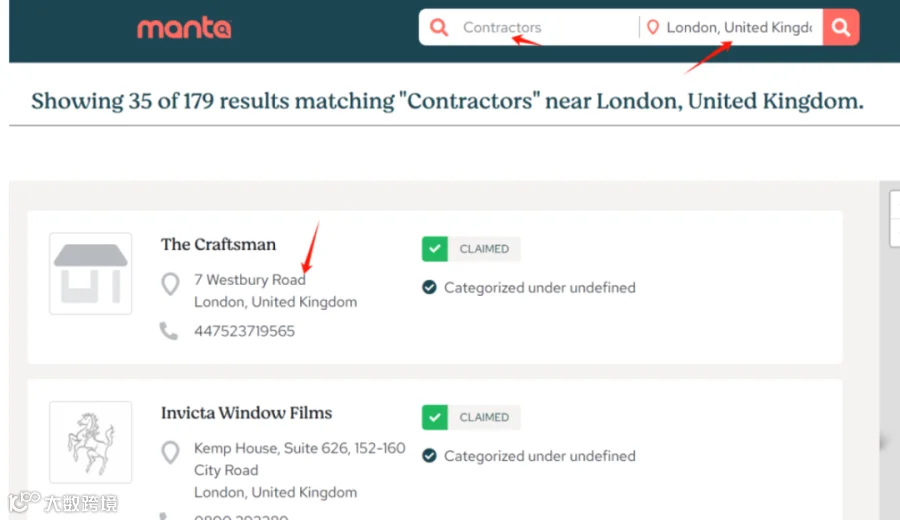Image resolution: width=900 pixels, height=520 pixels.
Task: Click the Manta logo
Action: click(x=184, y=28)
